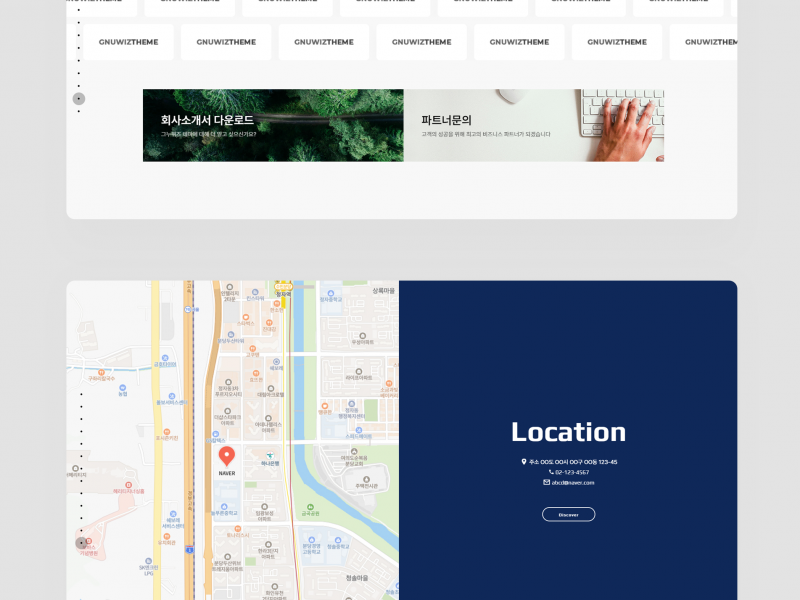Click the address line 주소 OO도 OO시
The height and width of the screenshot is (600, 800).
(x=573, y=462)
